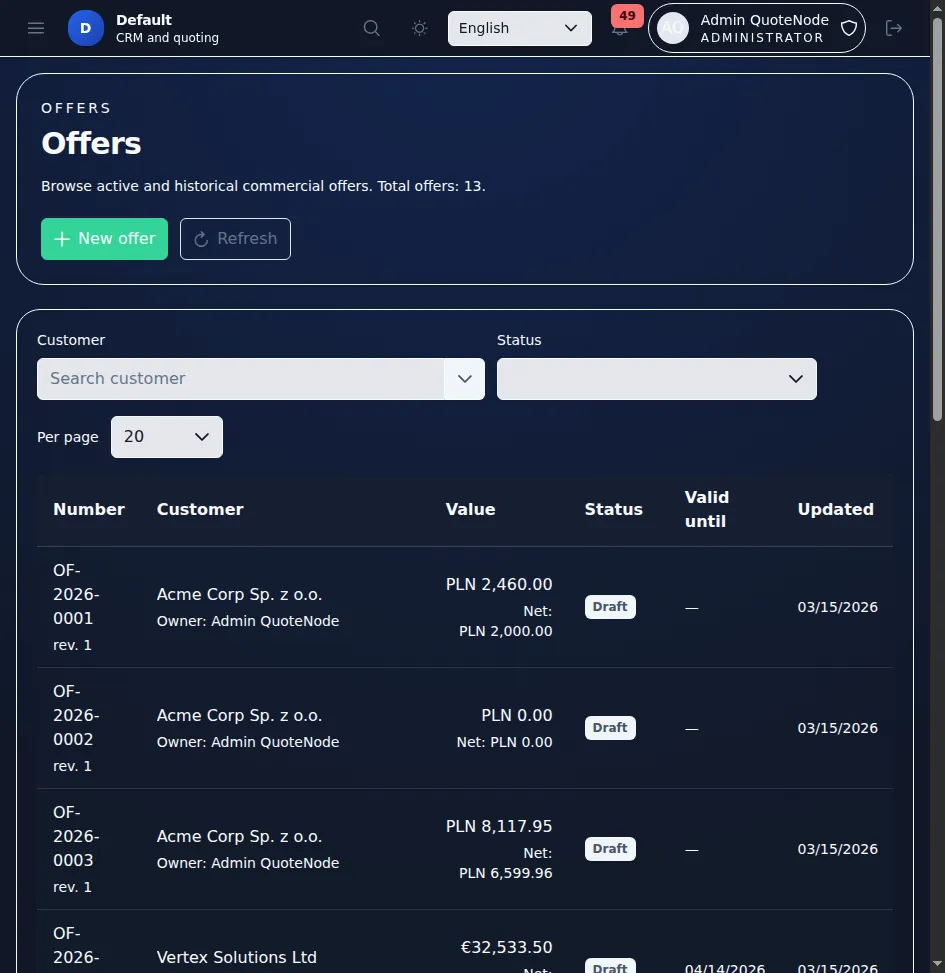This screenshot has width=945, height=973.
Task: Click the administrator shield icon
Action: [848, 28]
